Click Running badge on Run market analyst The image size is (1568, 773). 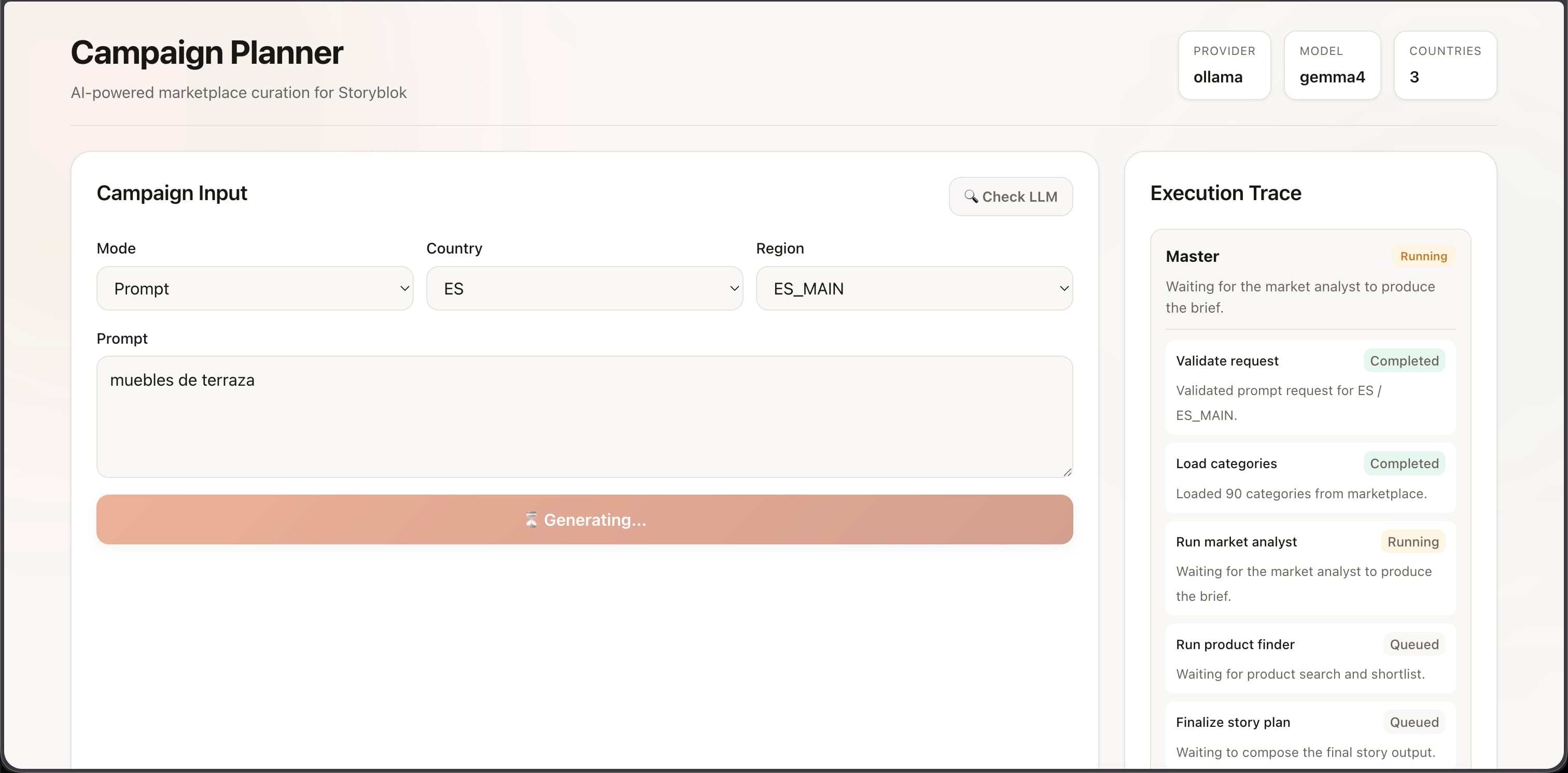point(1412,542)
